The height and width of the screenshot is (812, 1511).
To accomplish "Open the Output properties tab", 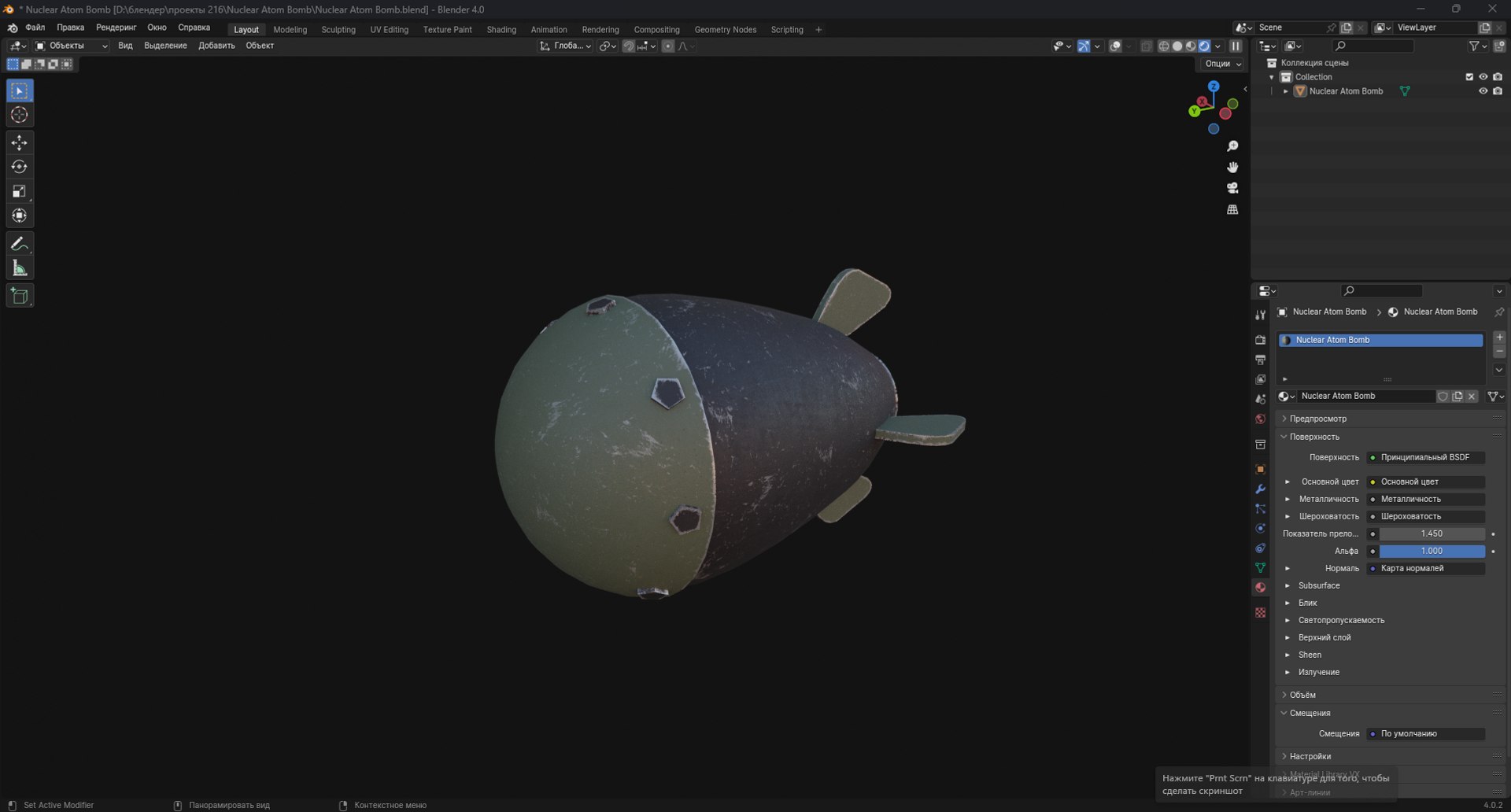I will tap(1260, 360).
